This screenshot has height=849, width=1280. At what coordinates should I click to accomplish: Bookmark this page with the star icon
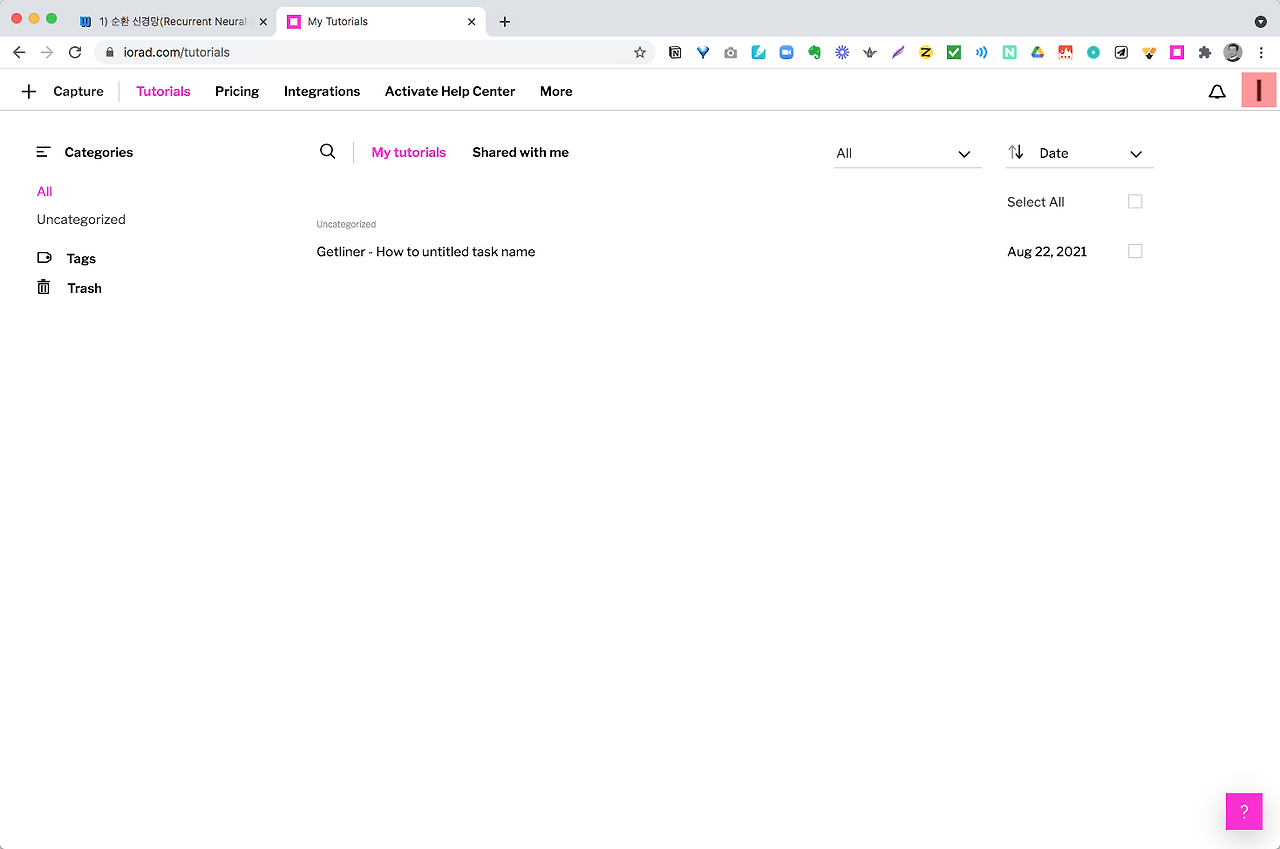tap(640, 52)
